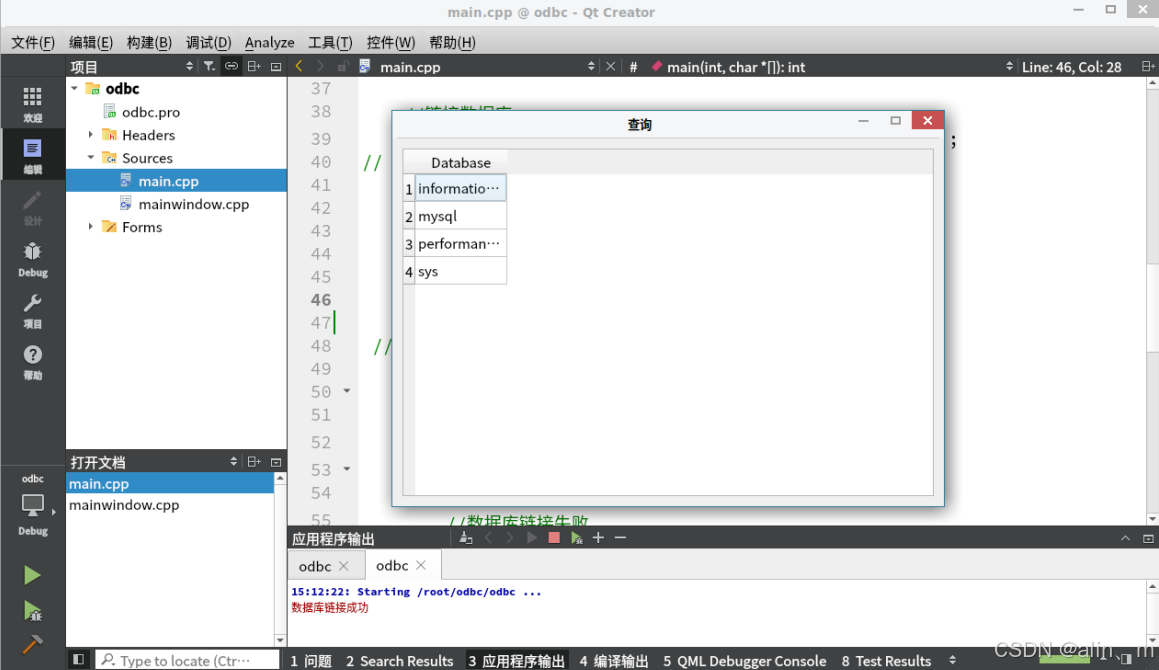The width and height of the screenshot is (1159, 670).
Task: Switch to Debug mode in sidebar
Action: pyautogui.click(x=33, y=259)
